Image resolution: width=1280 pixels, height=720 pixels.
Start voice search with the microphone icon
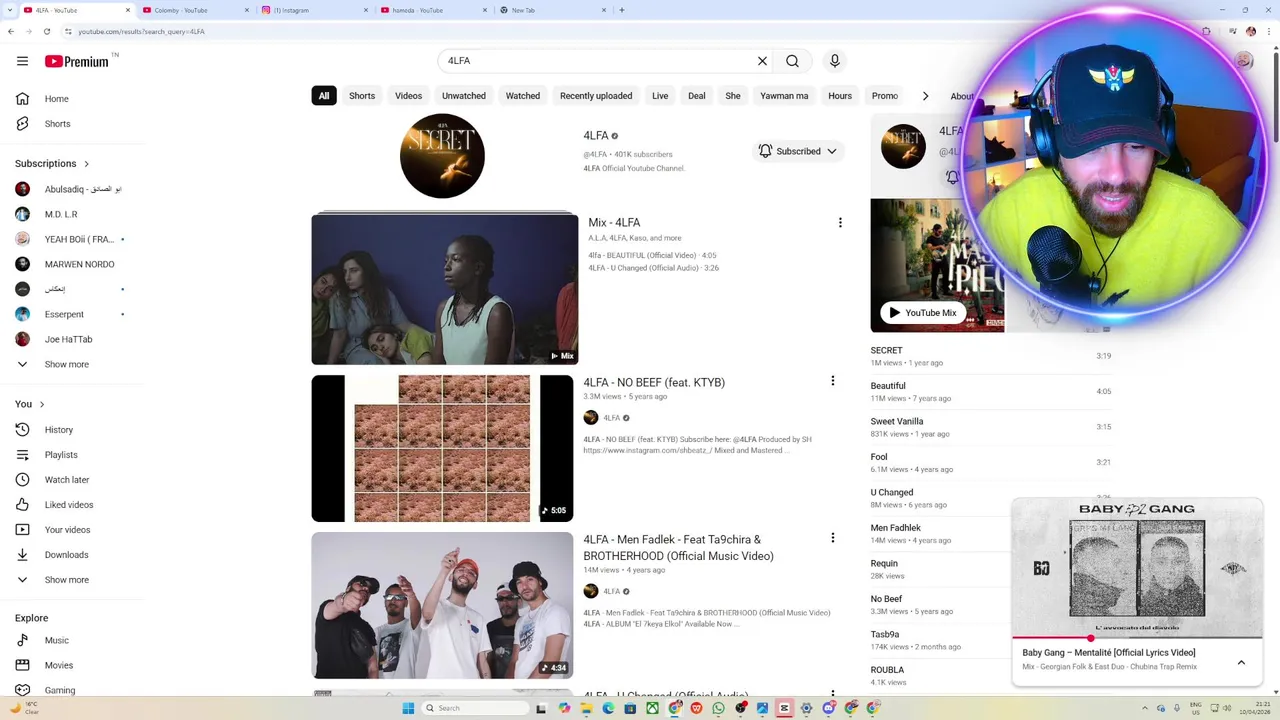point(835,61)
